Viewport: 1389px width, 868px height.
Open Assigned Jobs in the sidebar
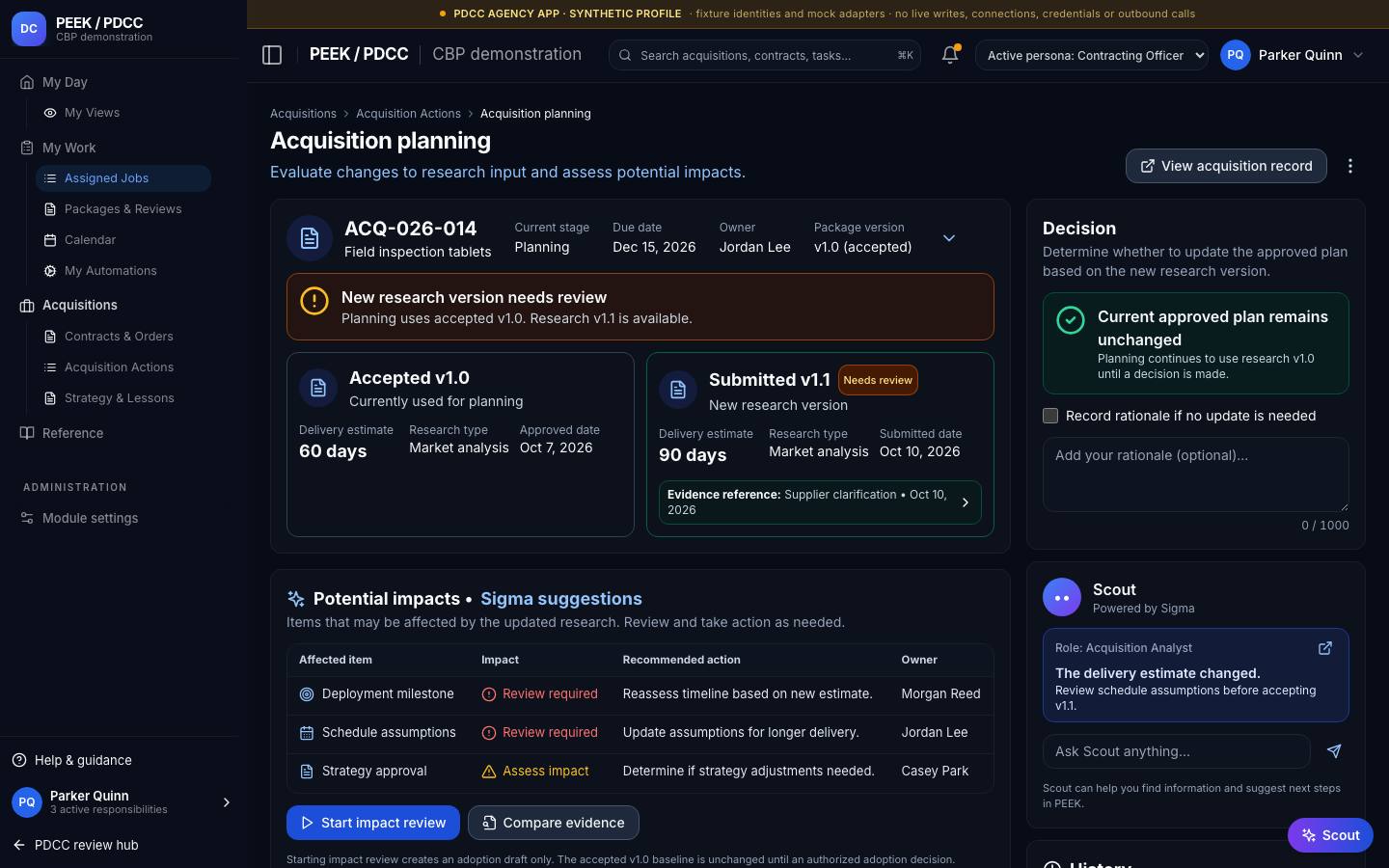click(x=123, y=178)
